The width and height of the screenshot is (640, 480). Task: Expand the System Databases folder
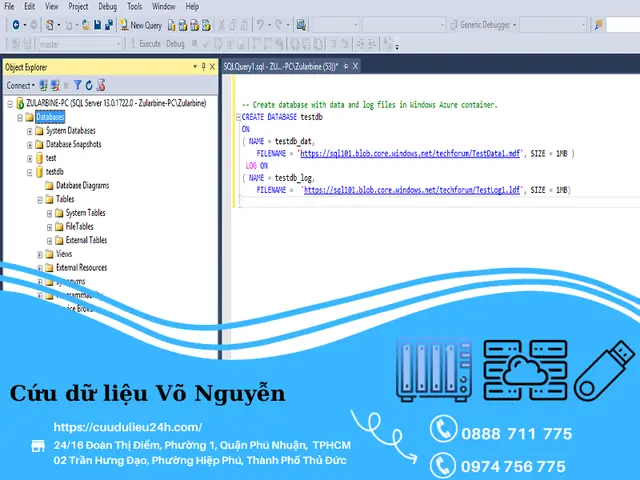click(x=29, y=131)
